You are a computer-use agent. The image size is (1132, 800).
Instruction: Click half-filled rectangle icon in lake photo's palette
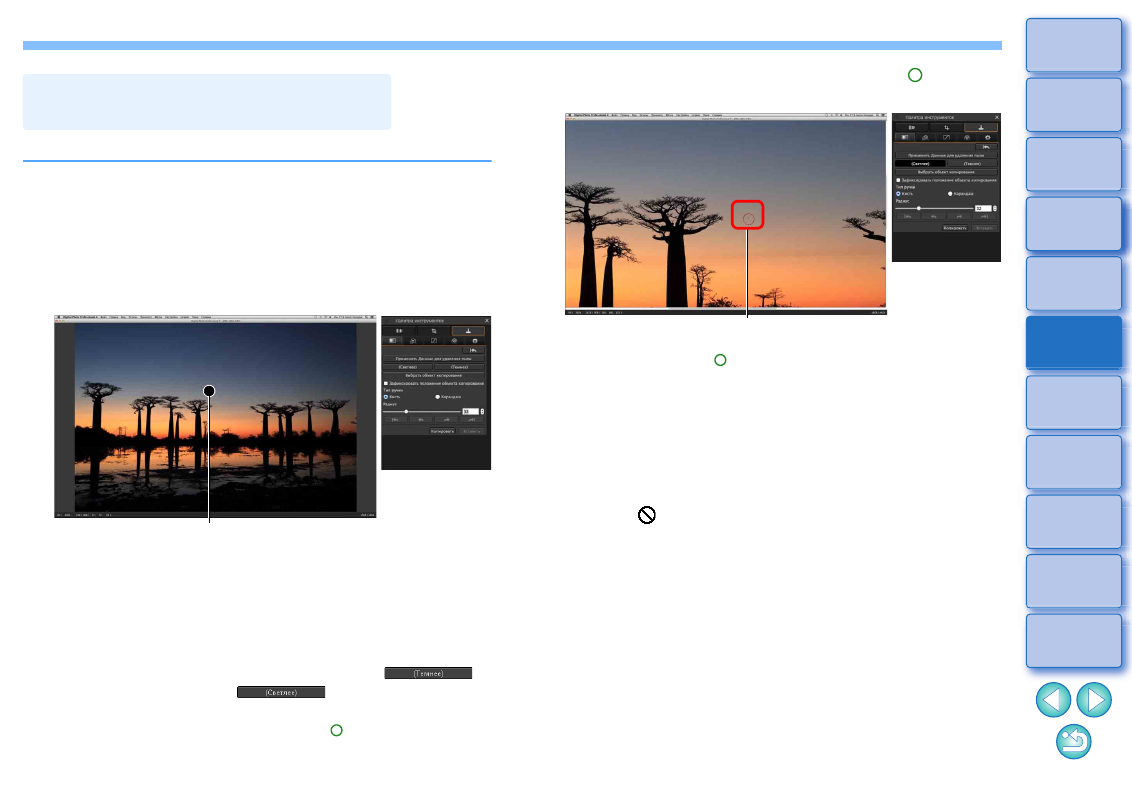pos(393,341)
